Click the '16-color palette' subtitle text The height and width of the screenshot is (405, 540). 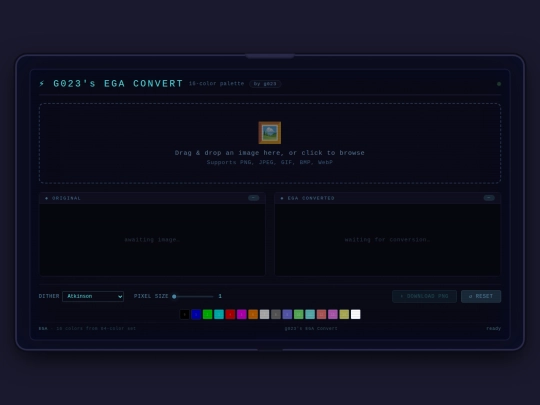[x=216, y=84]
